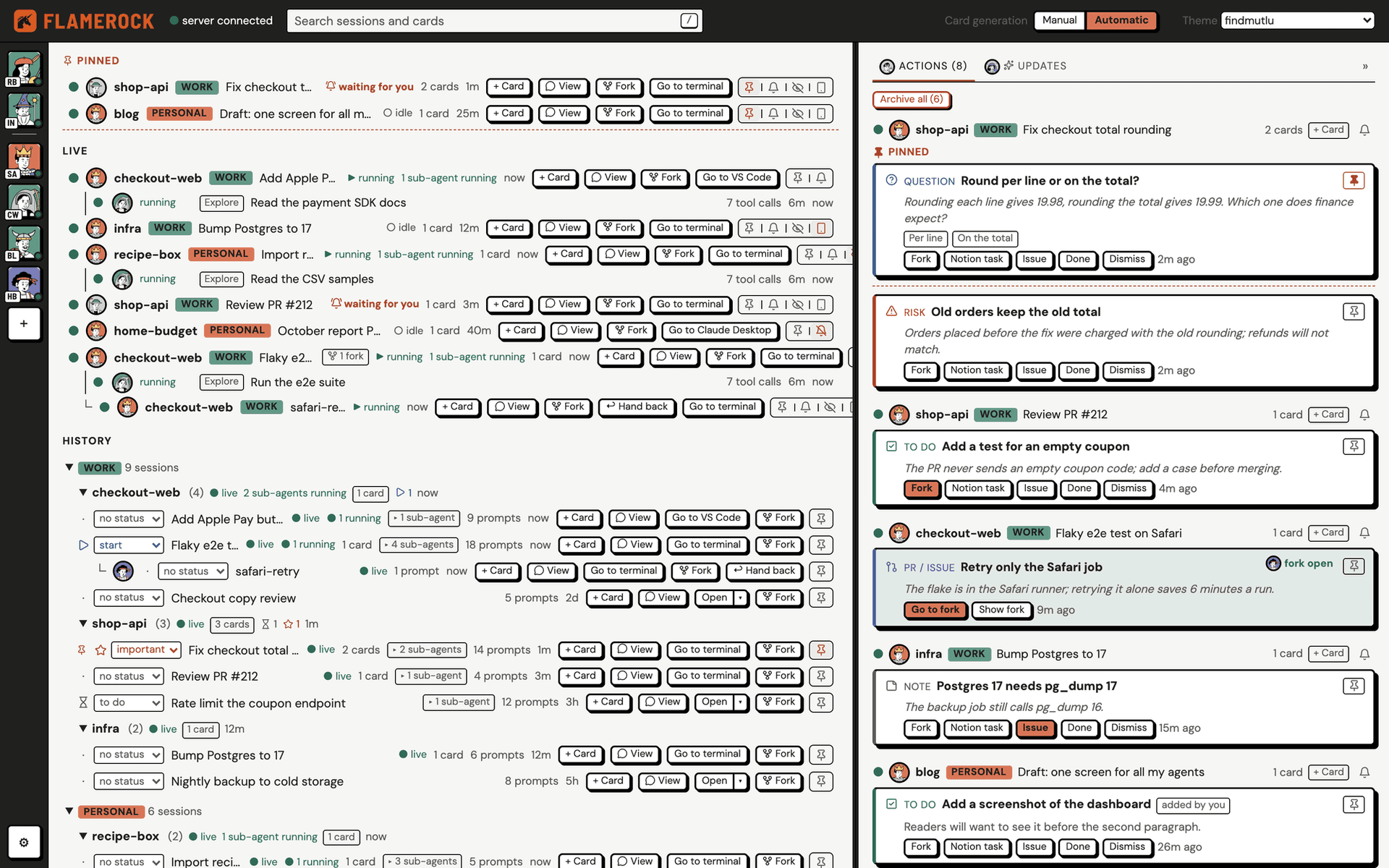Open the 'important' status dropdown
Viewport: 1389px width, 868px height.
click(x=146, y=650)
